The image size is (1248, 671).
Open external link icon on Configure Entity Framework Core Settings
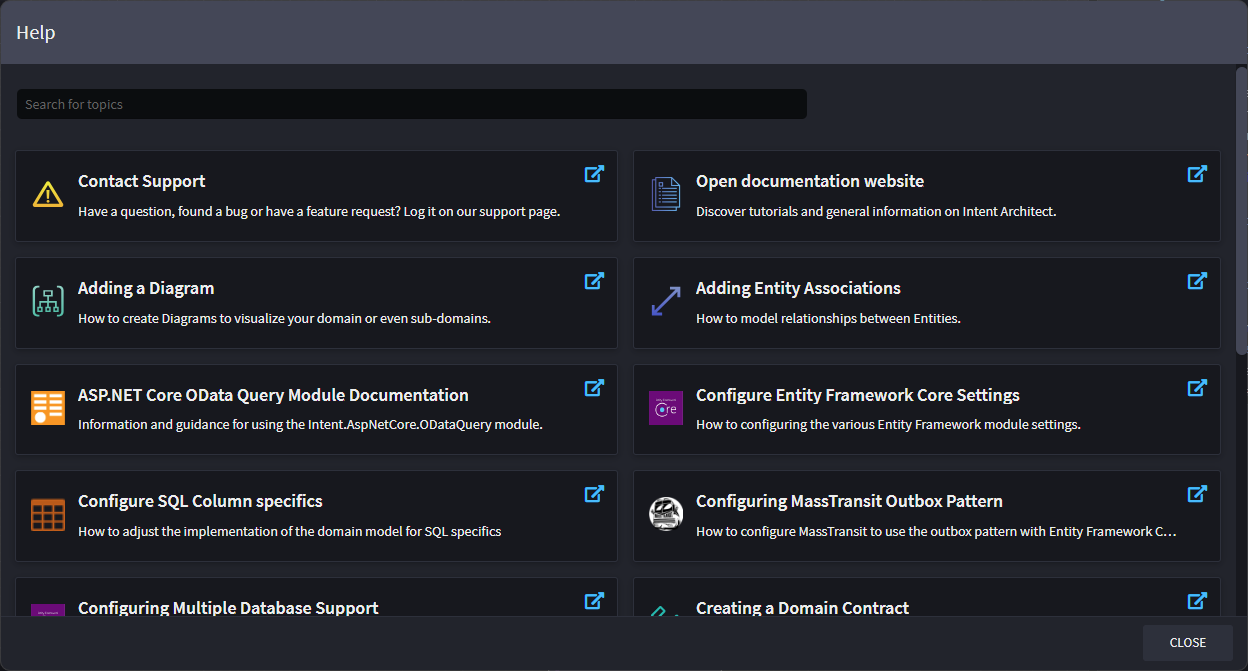click(1197, 388)
